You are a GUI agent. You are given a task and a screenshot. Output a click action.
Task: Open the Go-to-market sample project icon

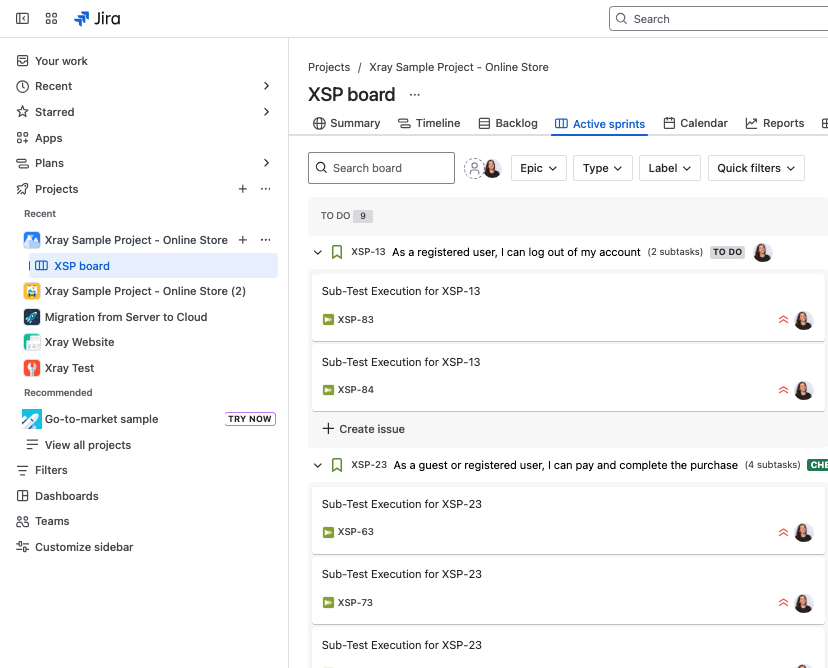tap(32, 419)
